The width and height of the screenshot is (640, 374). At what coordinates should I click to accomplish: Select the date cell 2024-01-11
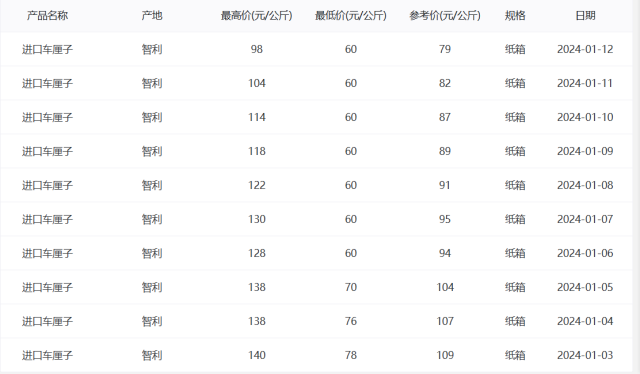coord(585,83)
